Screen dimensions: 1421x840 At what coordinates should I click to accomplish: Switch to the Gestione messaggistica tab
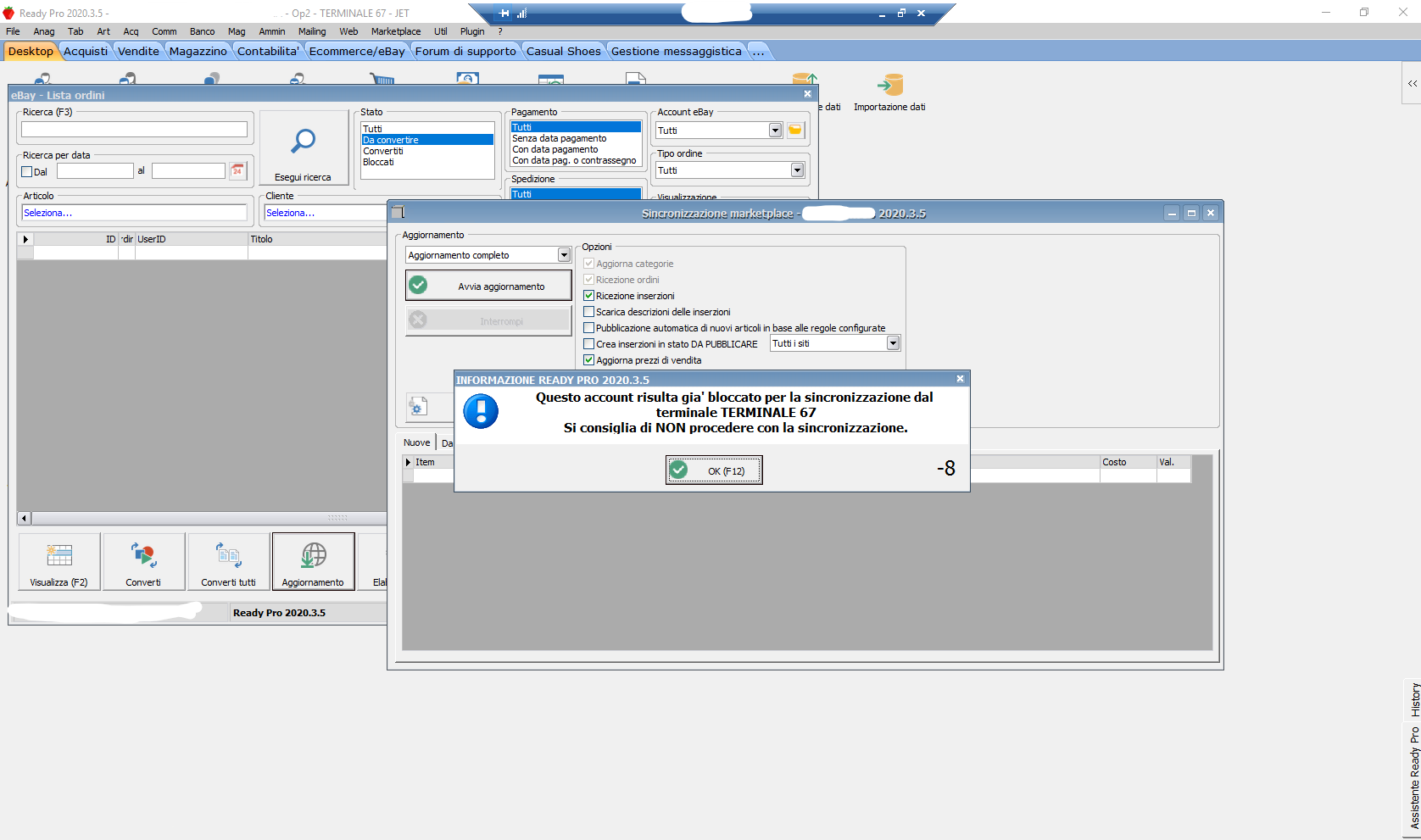coord(677,51)
